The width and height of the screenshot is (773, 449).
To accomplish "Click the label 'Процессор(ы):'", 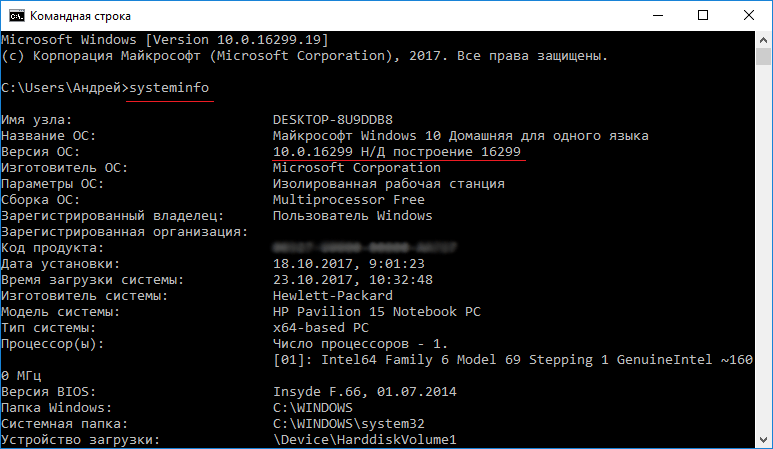I will click(52, 344).
